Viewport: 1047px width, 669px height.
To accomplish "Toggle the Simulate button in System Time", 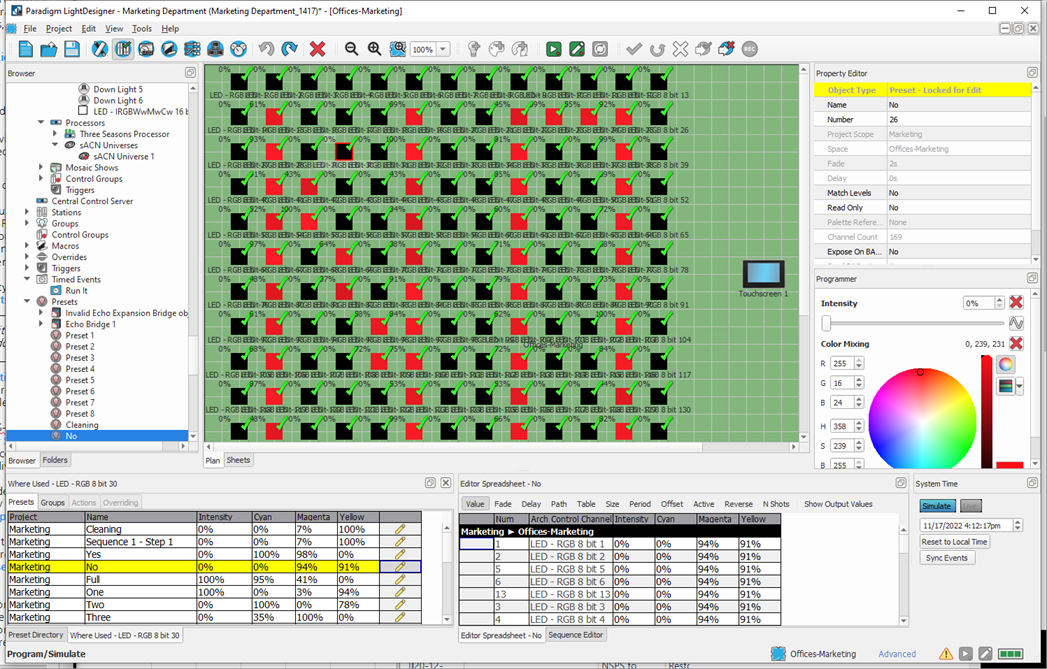I will click(936, 506).
